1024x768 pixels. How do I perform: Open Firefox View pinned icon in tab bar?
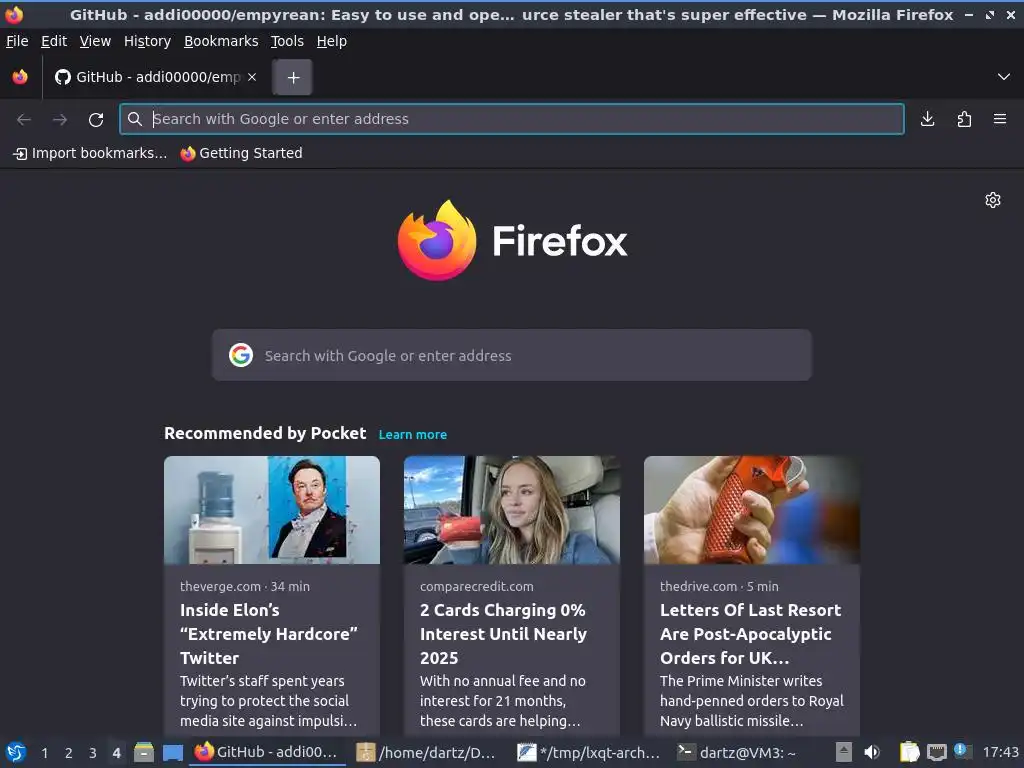click(20, 77)
